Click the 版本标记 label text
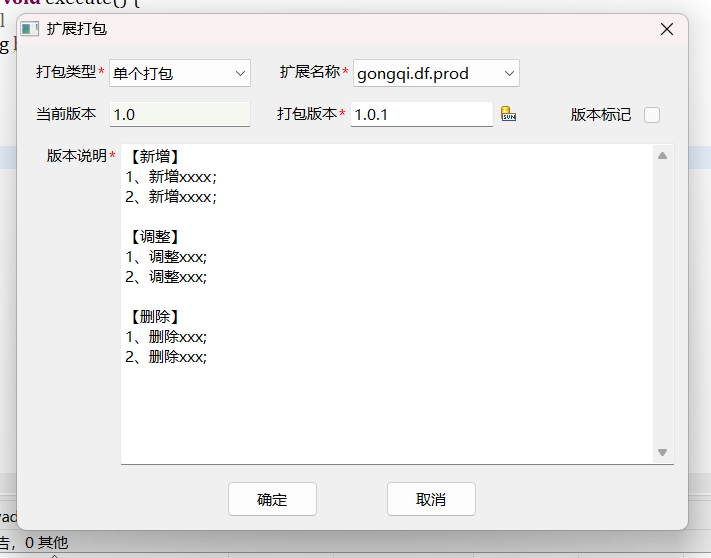This screenshot has width=711, height=558. (601, 115)
